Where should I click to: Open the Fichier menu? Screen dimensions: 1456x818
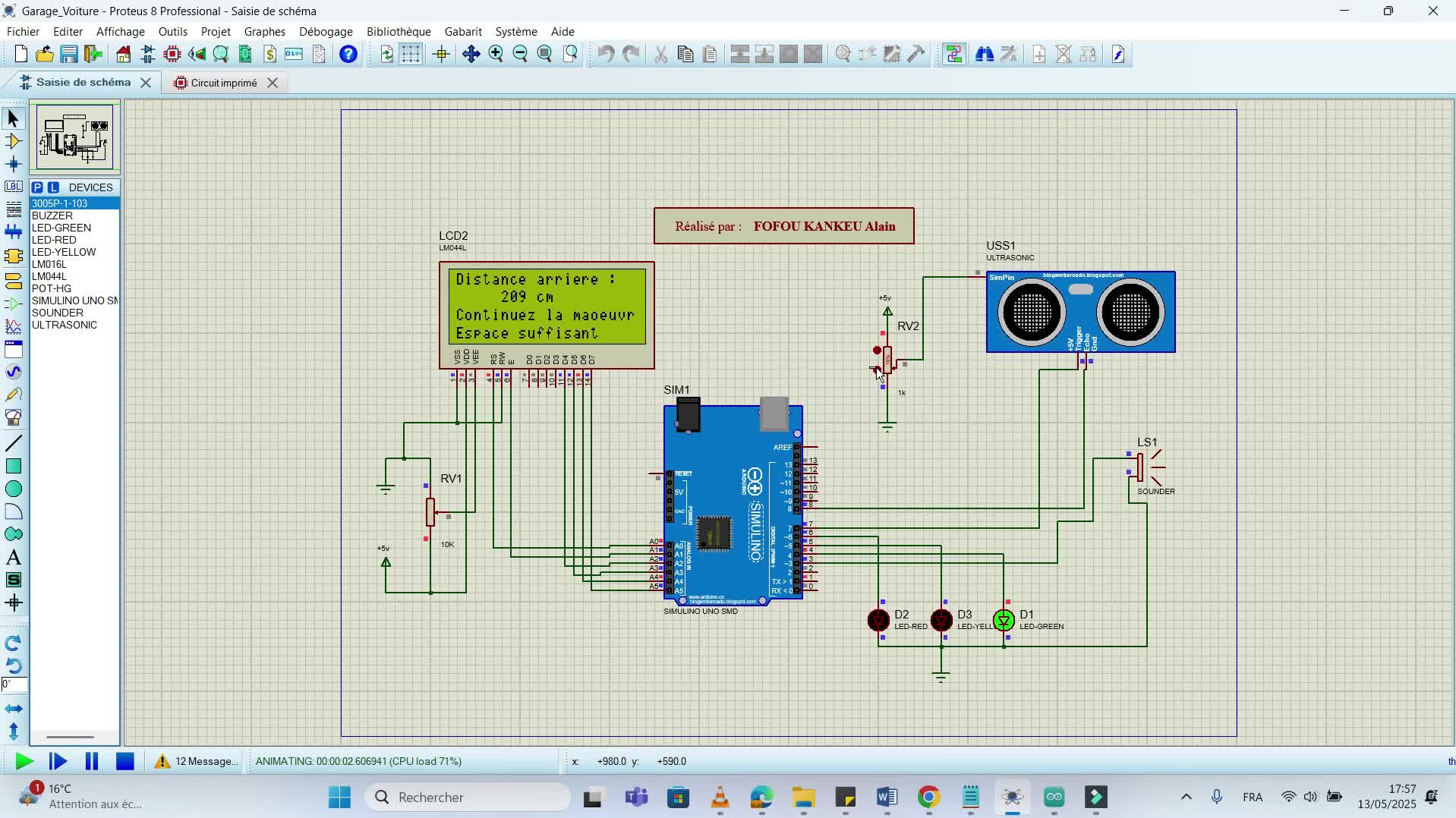pyautogui.click(x=23, y=31)
